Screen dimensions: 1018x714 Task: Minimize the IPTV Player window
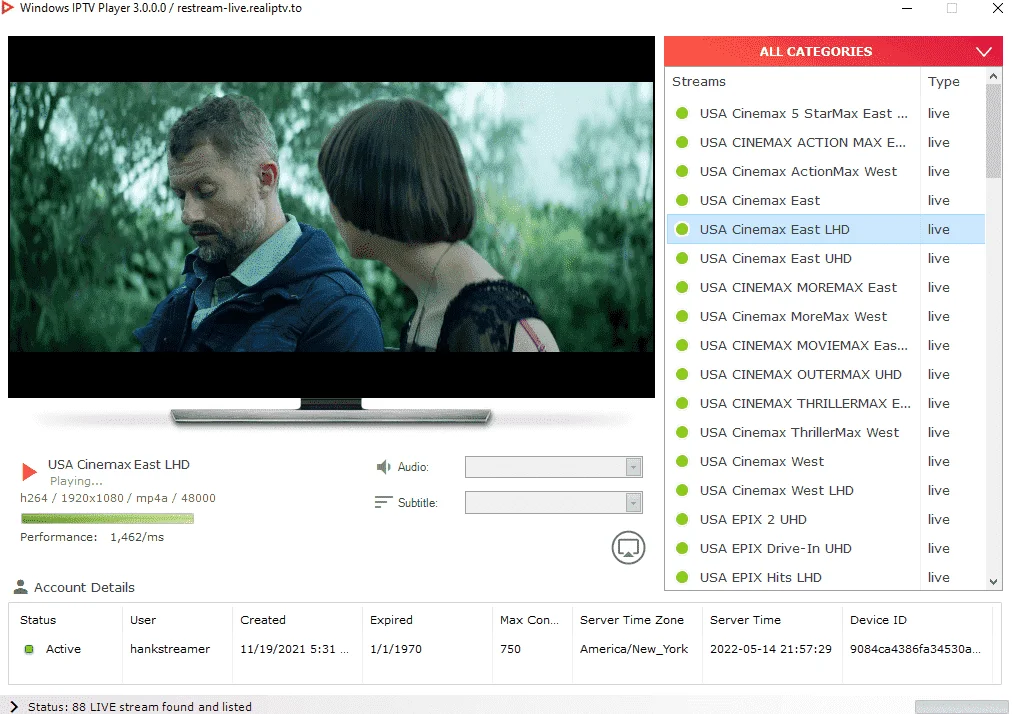tap(907, 8)
